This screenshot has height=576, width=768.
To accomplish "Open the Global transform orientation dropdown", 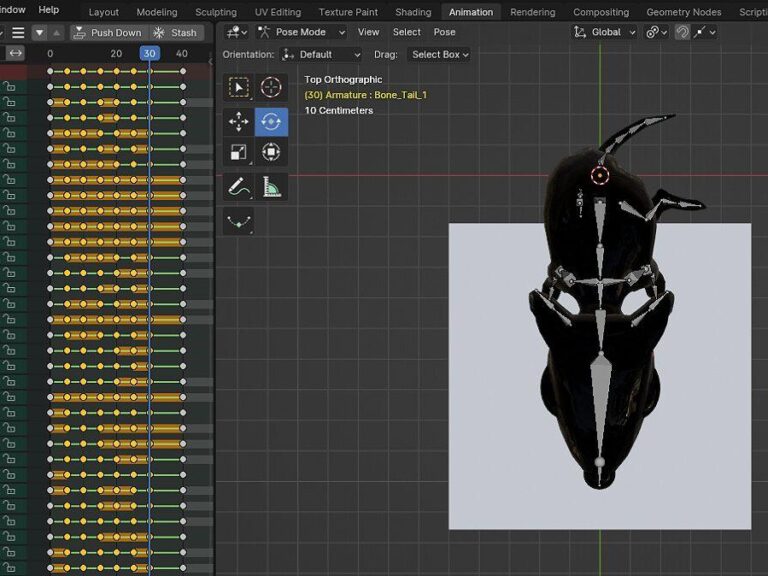I will [x=605, y=32].
